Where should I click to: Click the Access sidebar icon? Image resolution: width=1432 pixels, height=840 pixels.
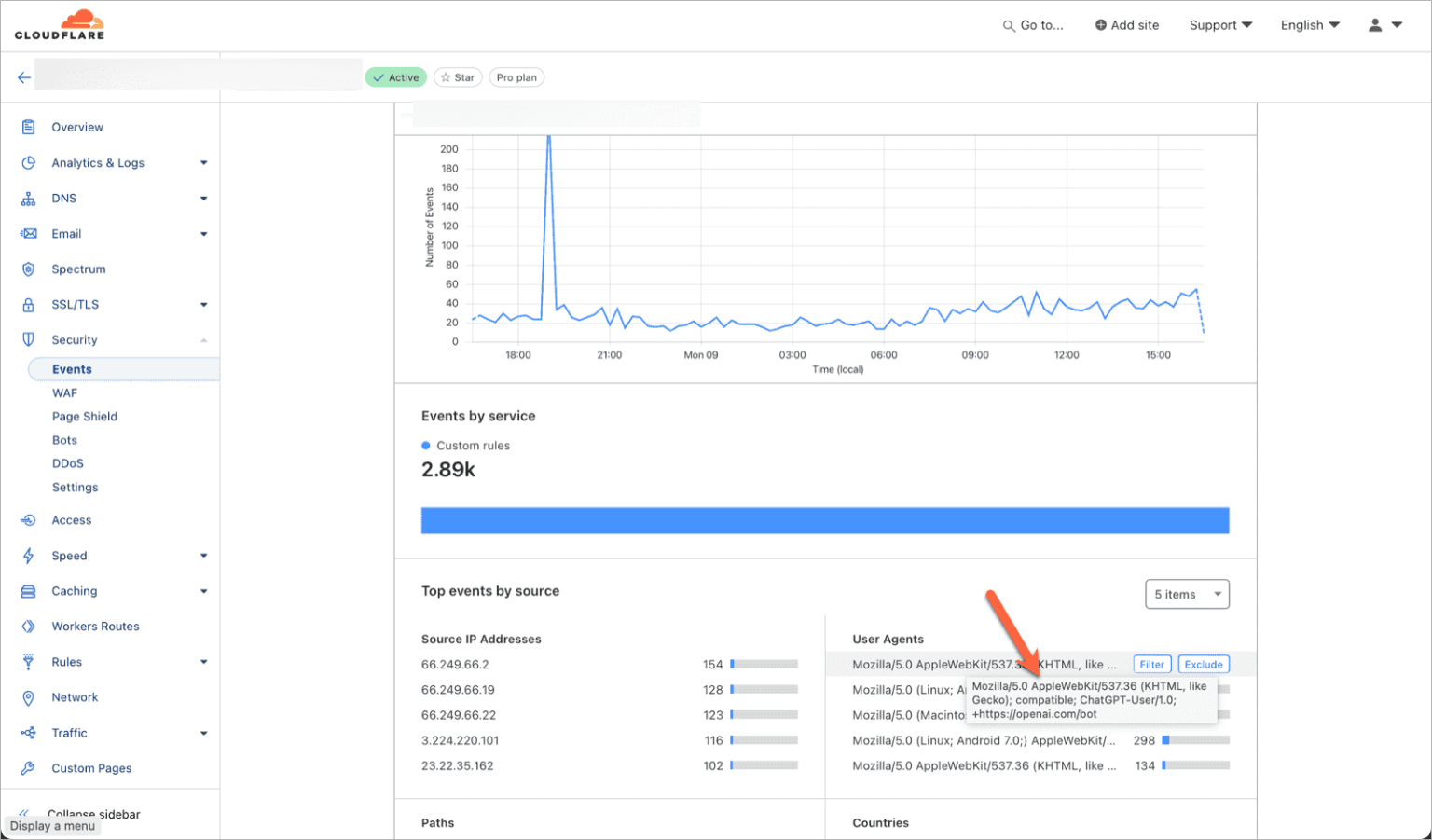[x=29, y=520]
